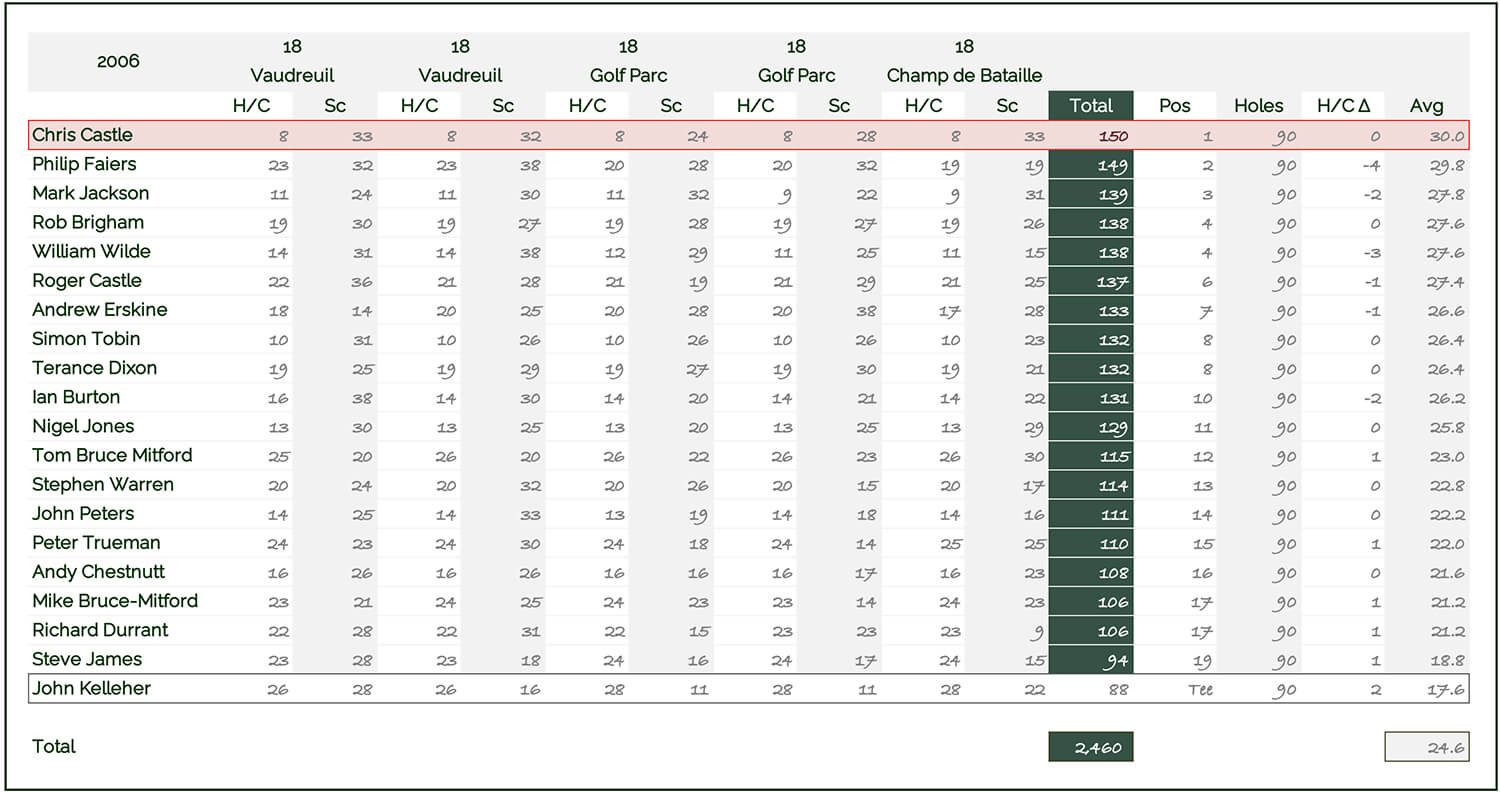Click 'Andrew Erskine' in the table
The width and height of the screenshot is (1500, 792).
(x=100, y=309)
